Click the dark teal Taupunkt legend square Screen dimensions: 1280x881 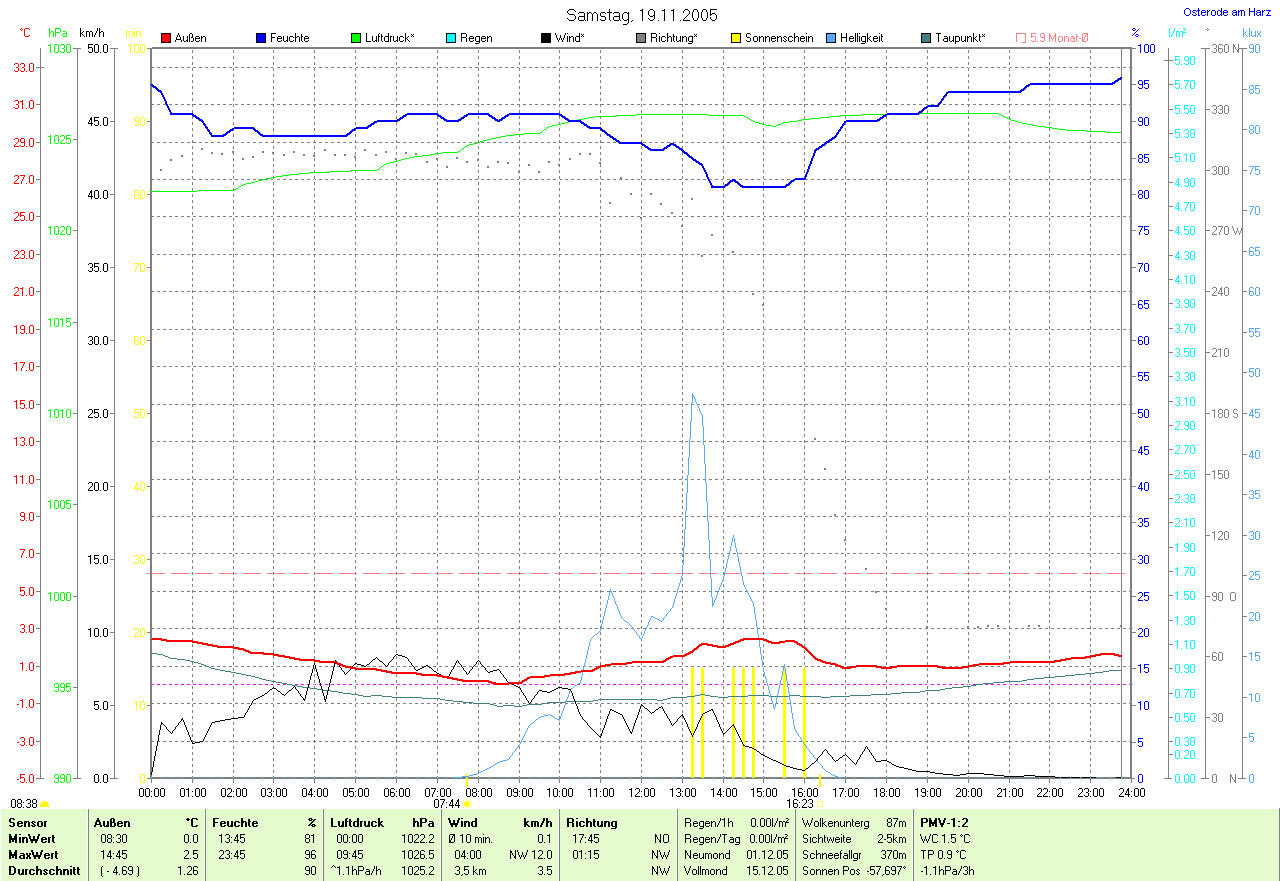[x=926, y=38]
